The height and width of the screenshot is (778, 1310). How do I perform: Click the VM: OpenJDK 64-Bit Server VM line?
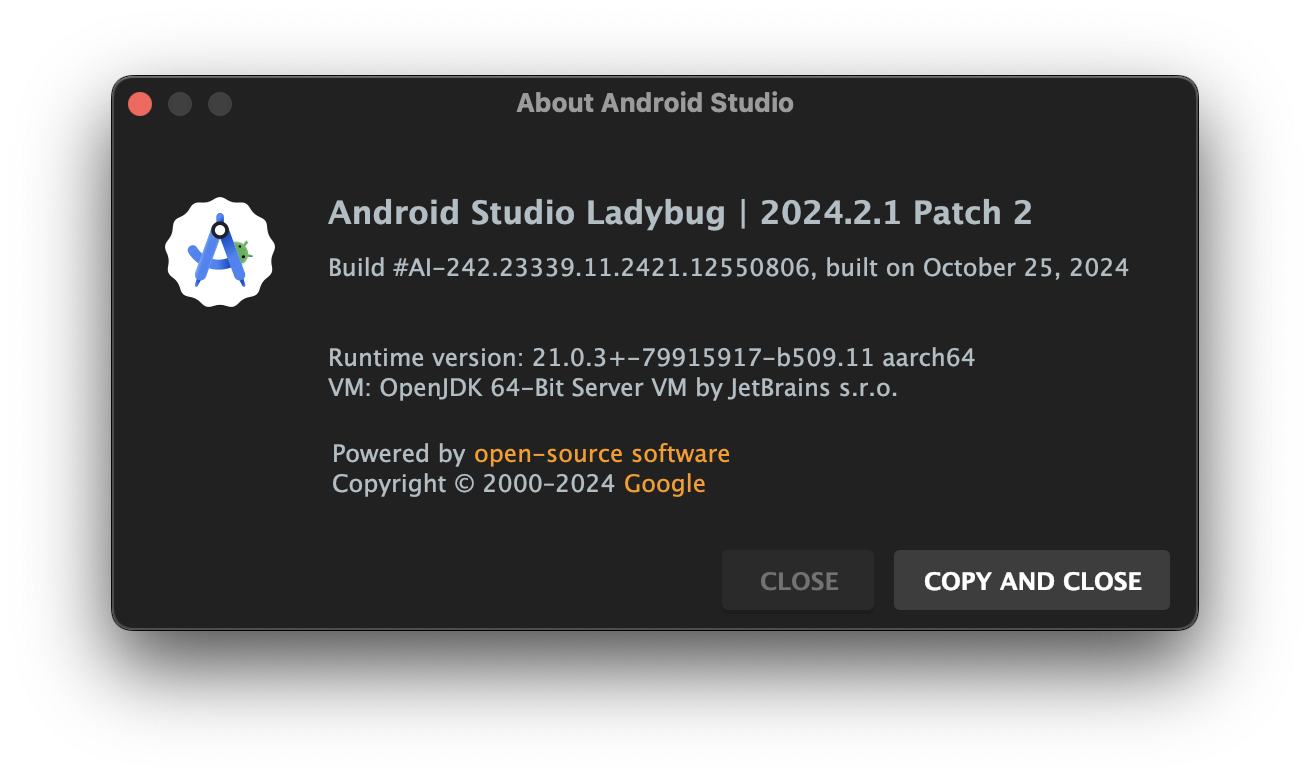pos(613,388)
